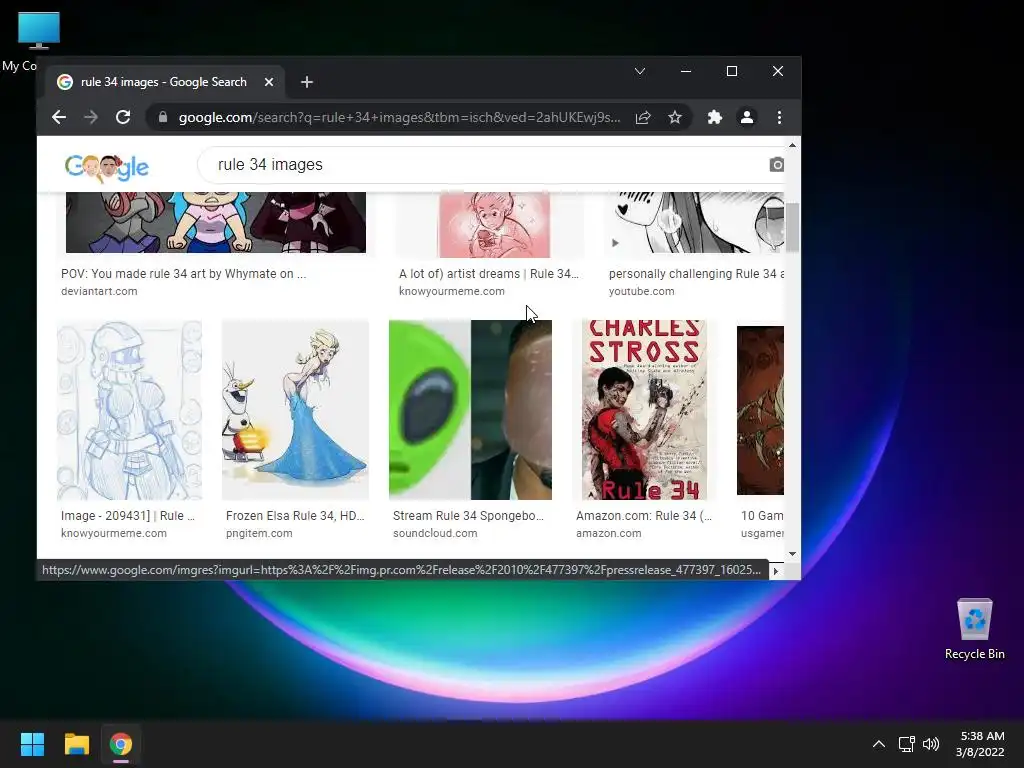This screenshot has height=768, width=1024.
Task: Open the Windows Start menu
Action: click(32, 744)
